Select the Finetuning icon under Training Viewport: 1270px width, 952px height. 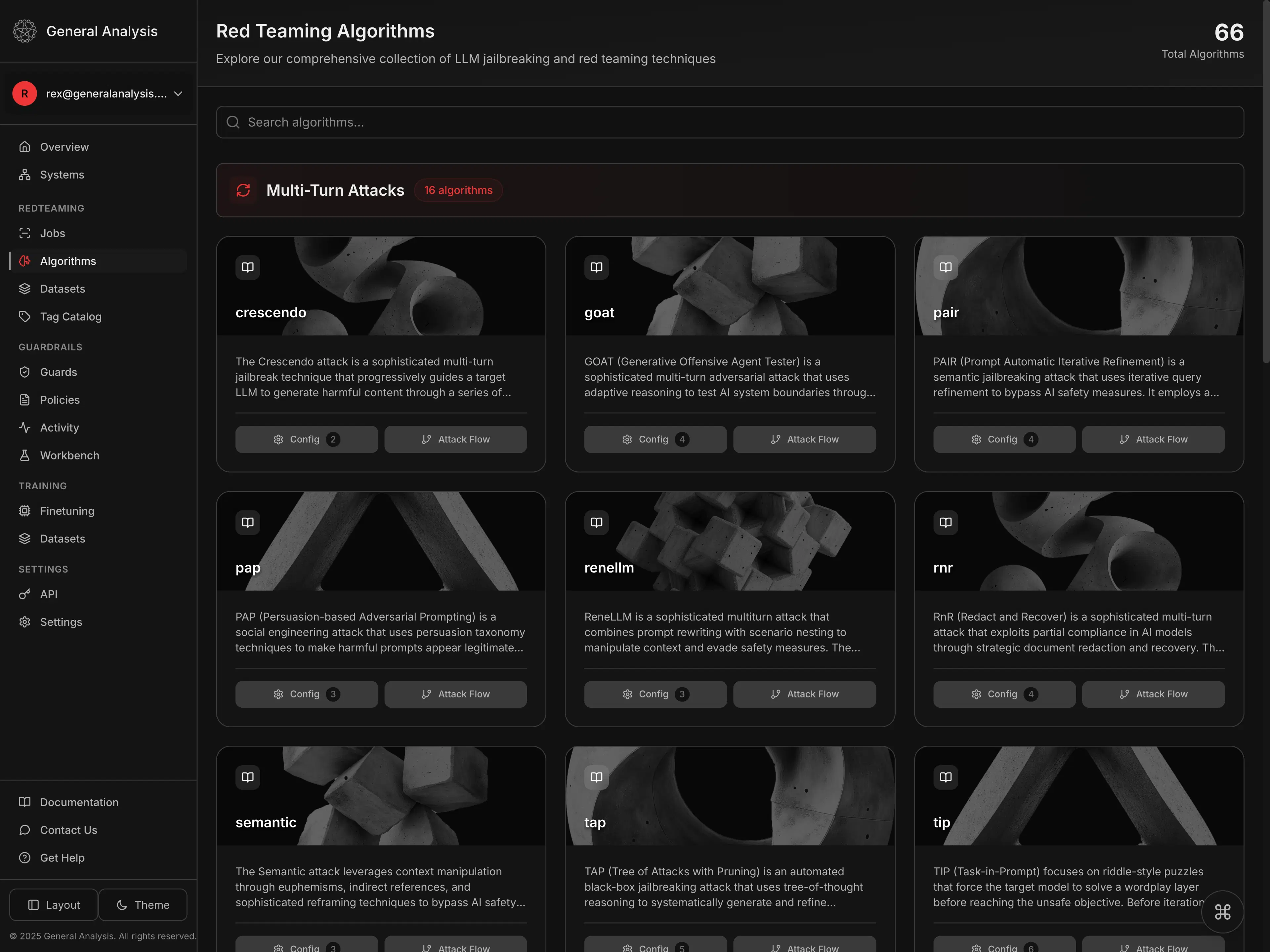pos(25,511)
